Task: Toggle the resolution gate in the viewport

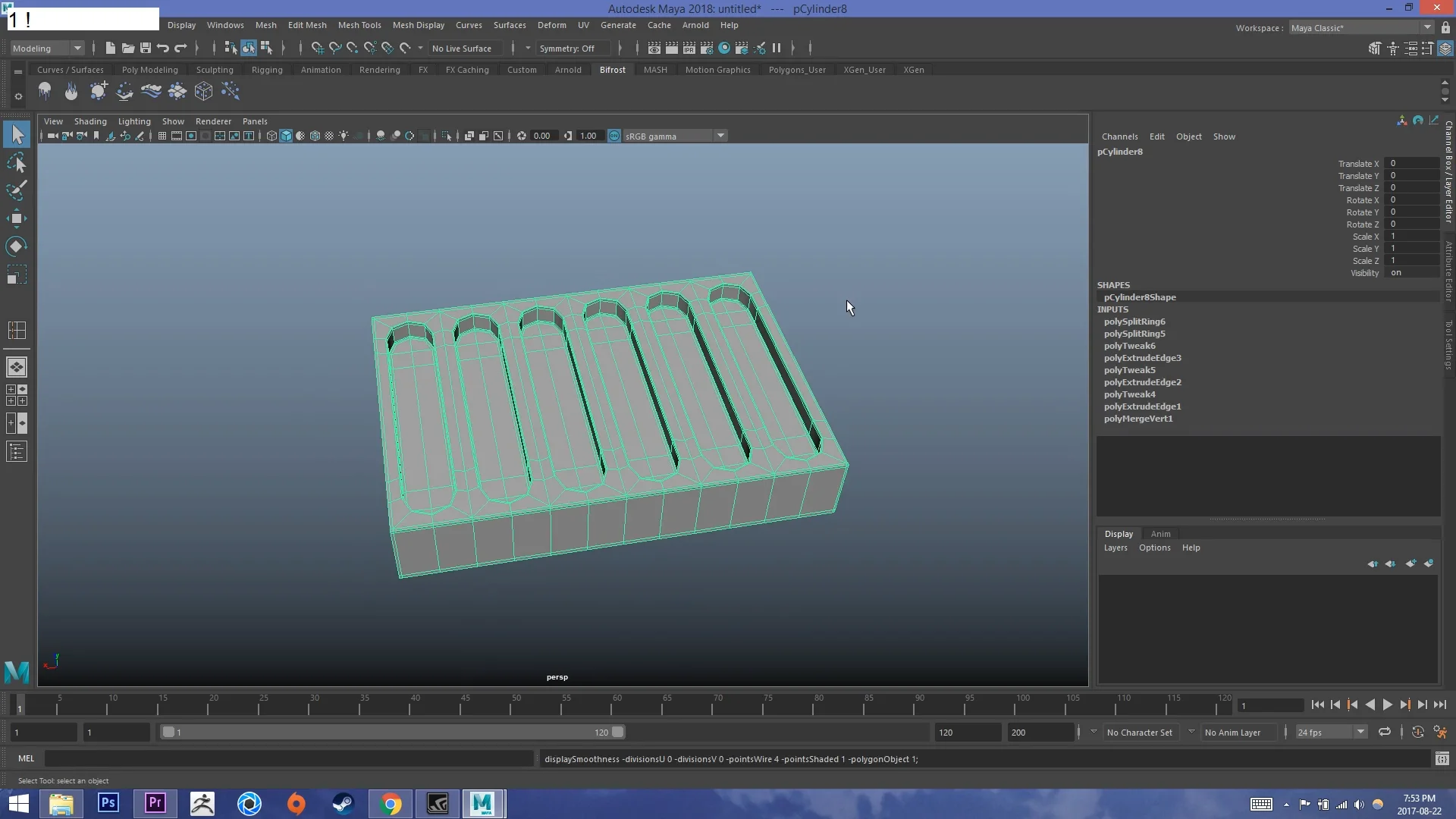Action: point(191,136)
